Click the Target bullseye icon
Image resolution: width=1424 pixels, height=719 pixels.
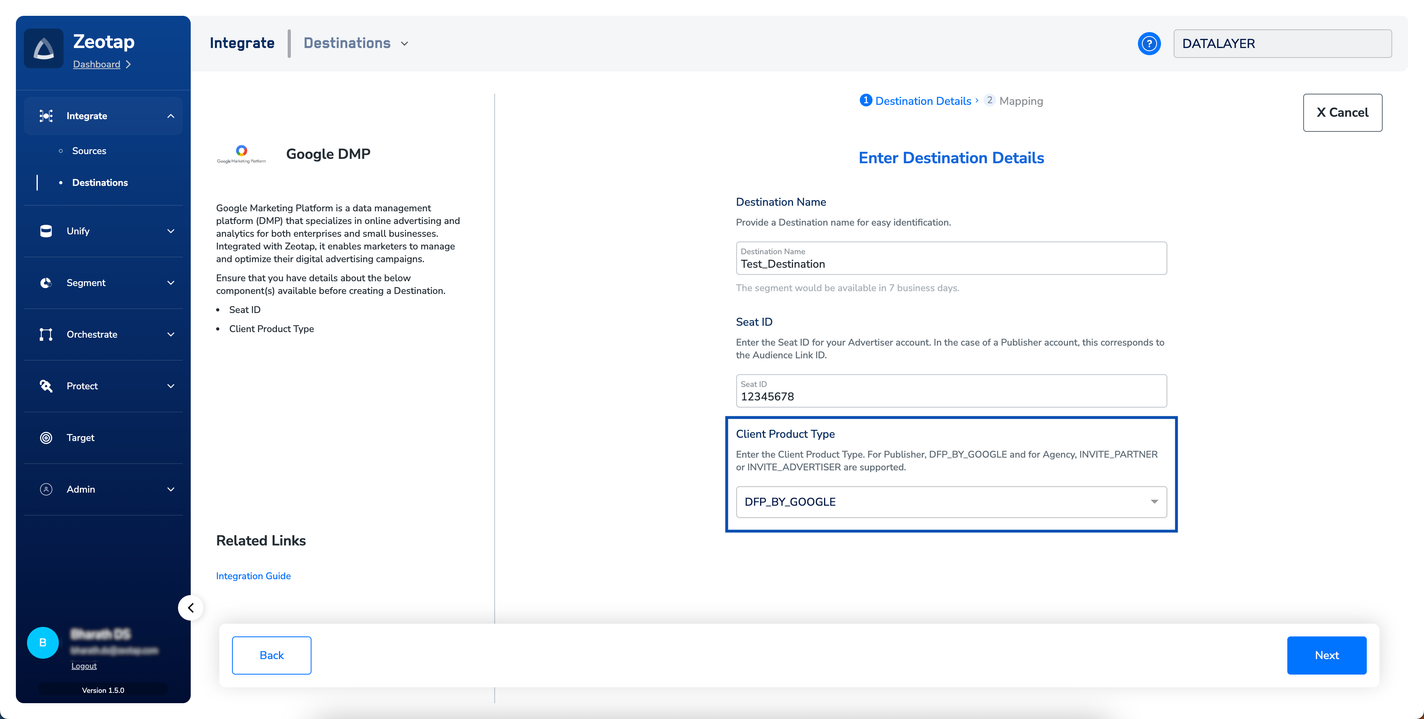(x=46, y=438)
